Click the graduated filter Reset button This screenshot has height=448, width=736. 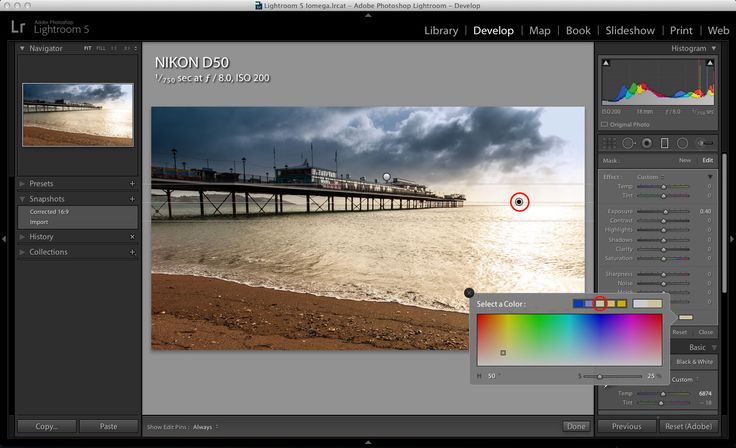click(679, 332)
